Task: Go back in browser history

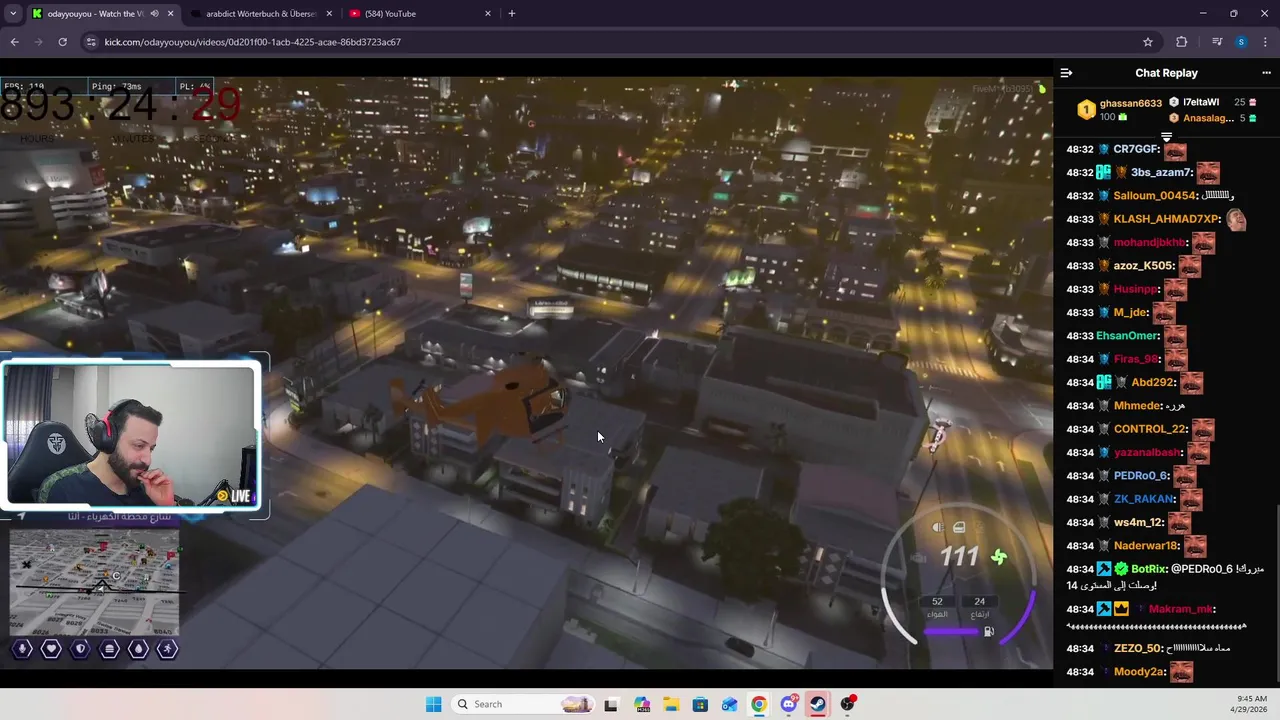Action: [x=14, y=42]
